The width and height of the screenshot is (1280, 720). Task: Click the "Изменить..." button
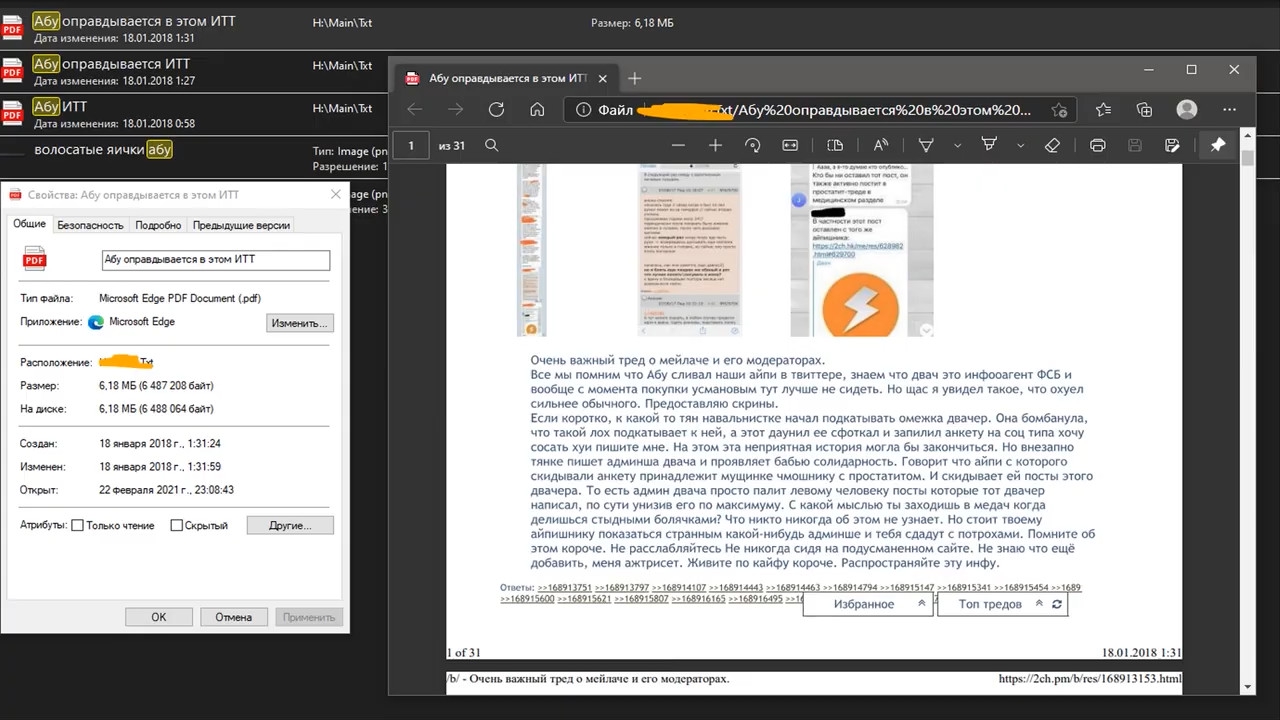pos(299,323)
